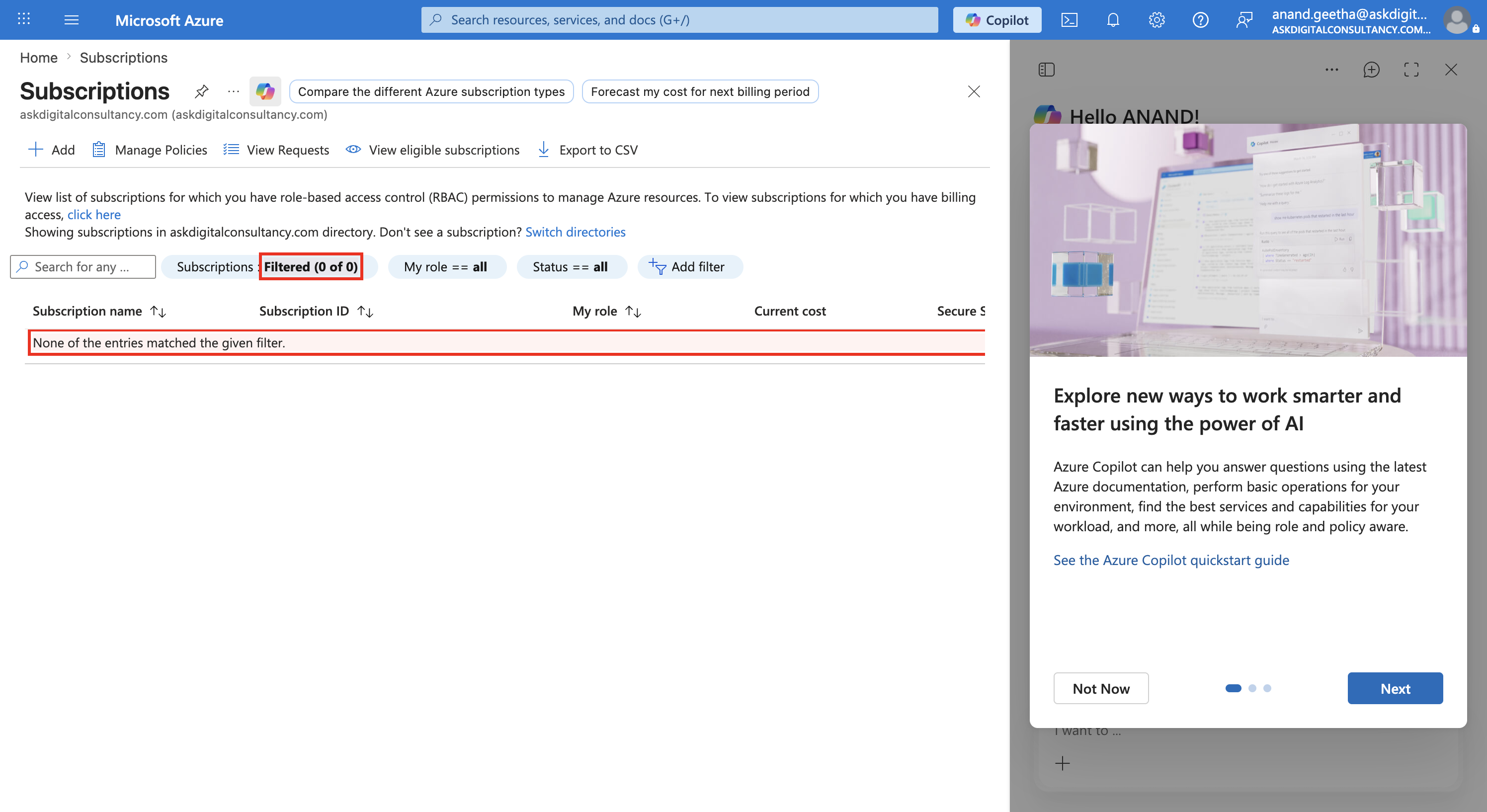The width and height of the screenshot is (1487, 812).
Task: Open the Feedback icon in header
Action: 1244,20
